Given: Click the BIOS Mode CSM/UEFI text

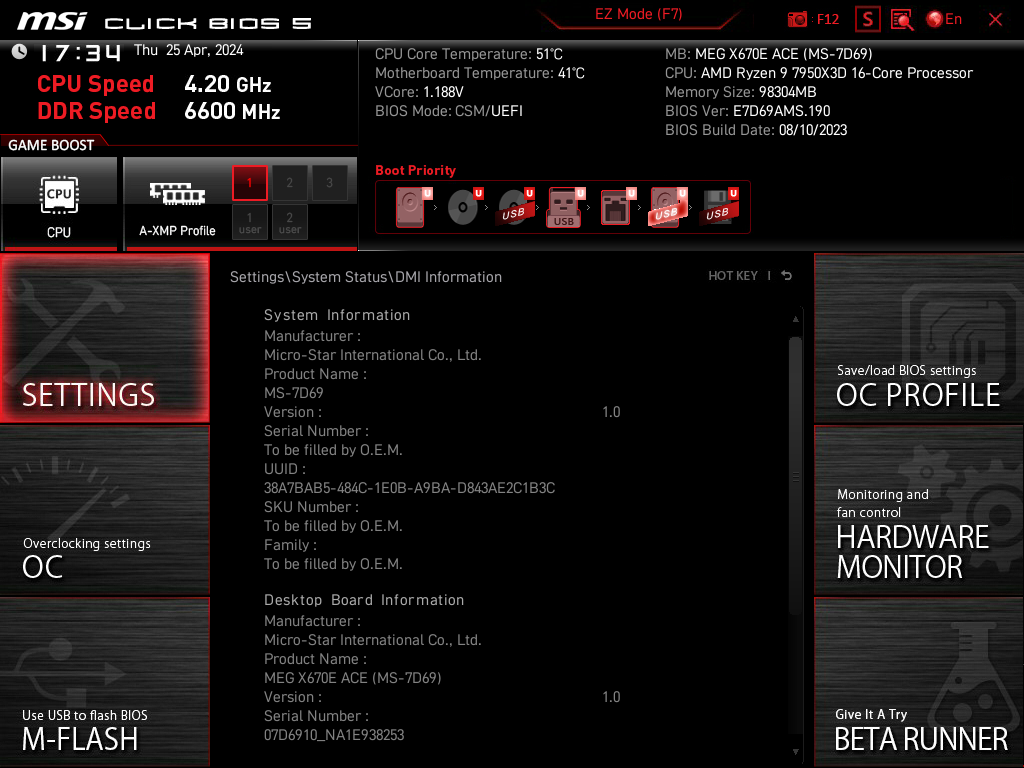Looking at the screenshot, I should tap(449, 111).
